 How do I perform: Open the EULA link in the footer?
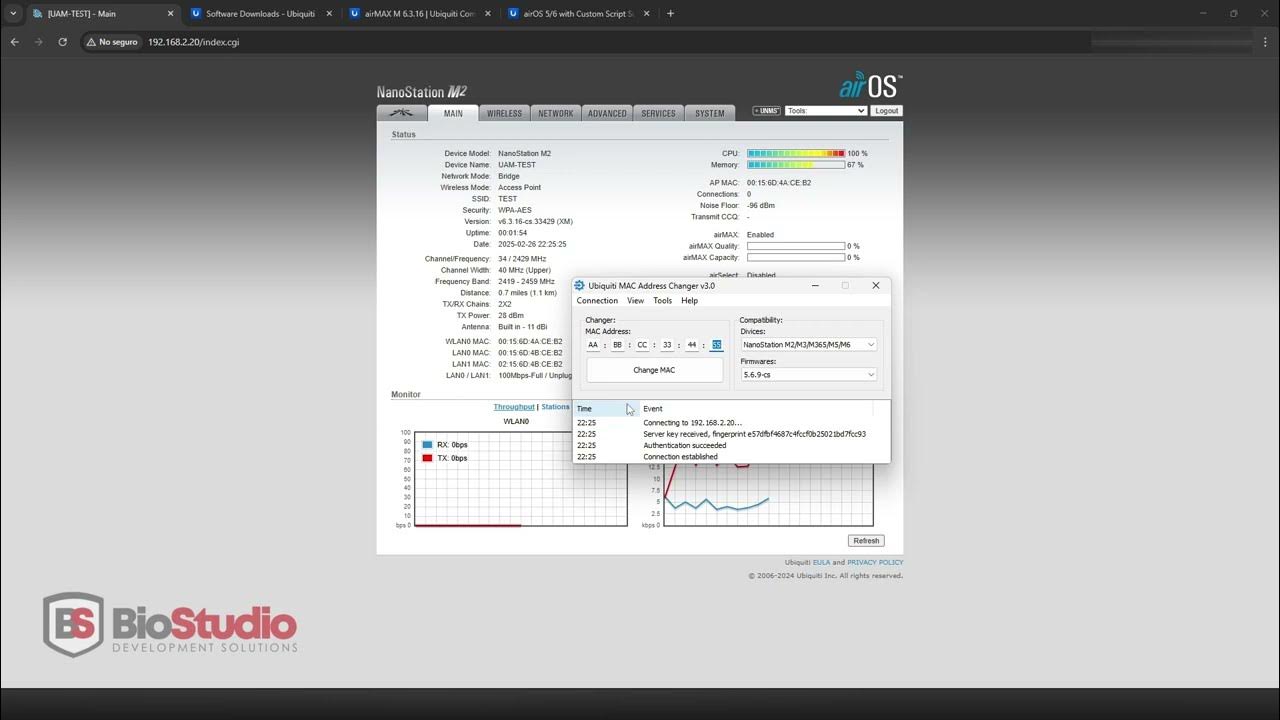coord(821,562)
